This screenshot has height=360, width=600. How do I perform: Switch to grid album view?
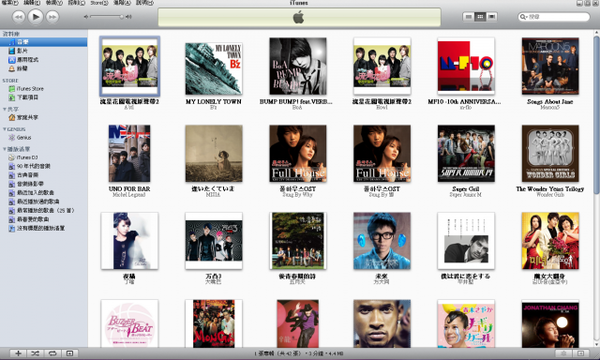point(479,16)
